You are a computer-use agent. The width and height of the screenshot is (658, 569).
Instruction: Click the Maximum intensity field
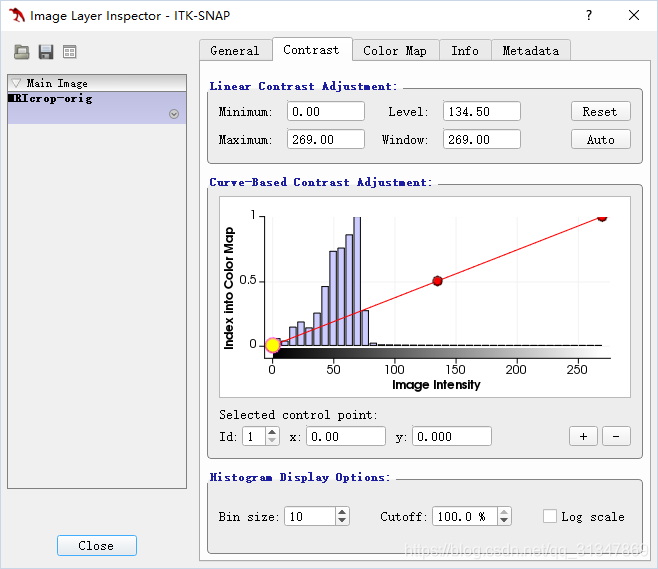[326, 139]
